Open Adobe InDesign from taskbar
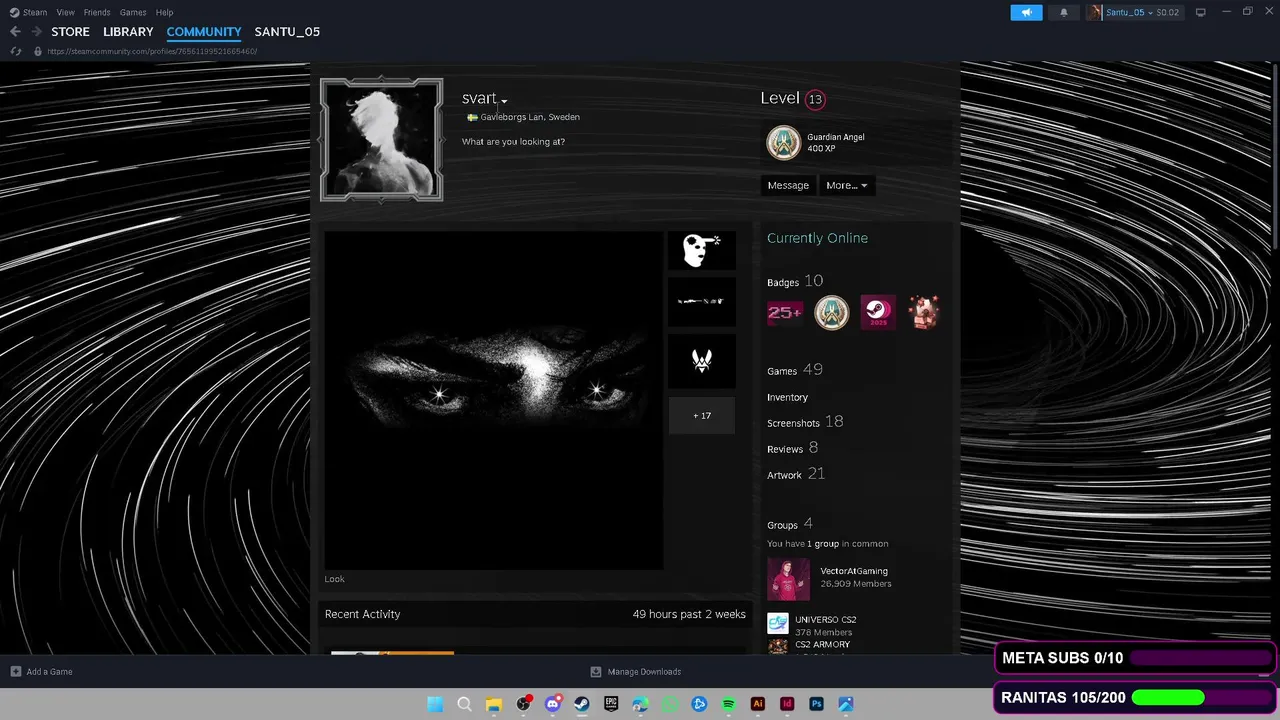Viewport: 1280px width, 720px height. pos(787,704)
